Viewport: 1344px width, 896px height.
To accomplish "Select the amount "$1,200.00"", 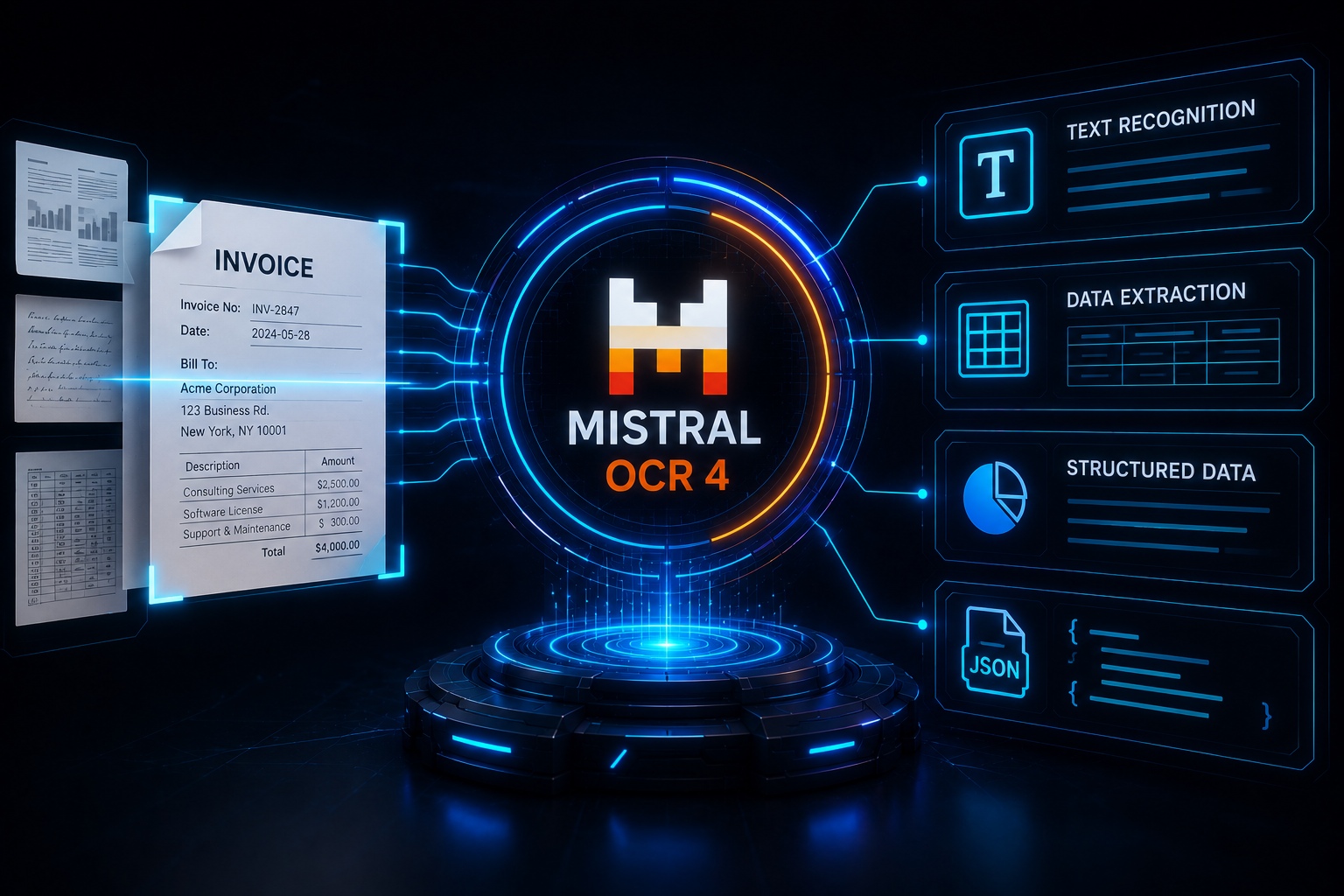I will click(x=338, y=503).
